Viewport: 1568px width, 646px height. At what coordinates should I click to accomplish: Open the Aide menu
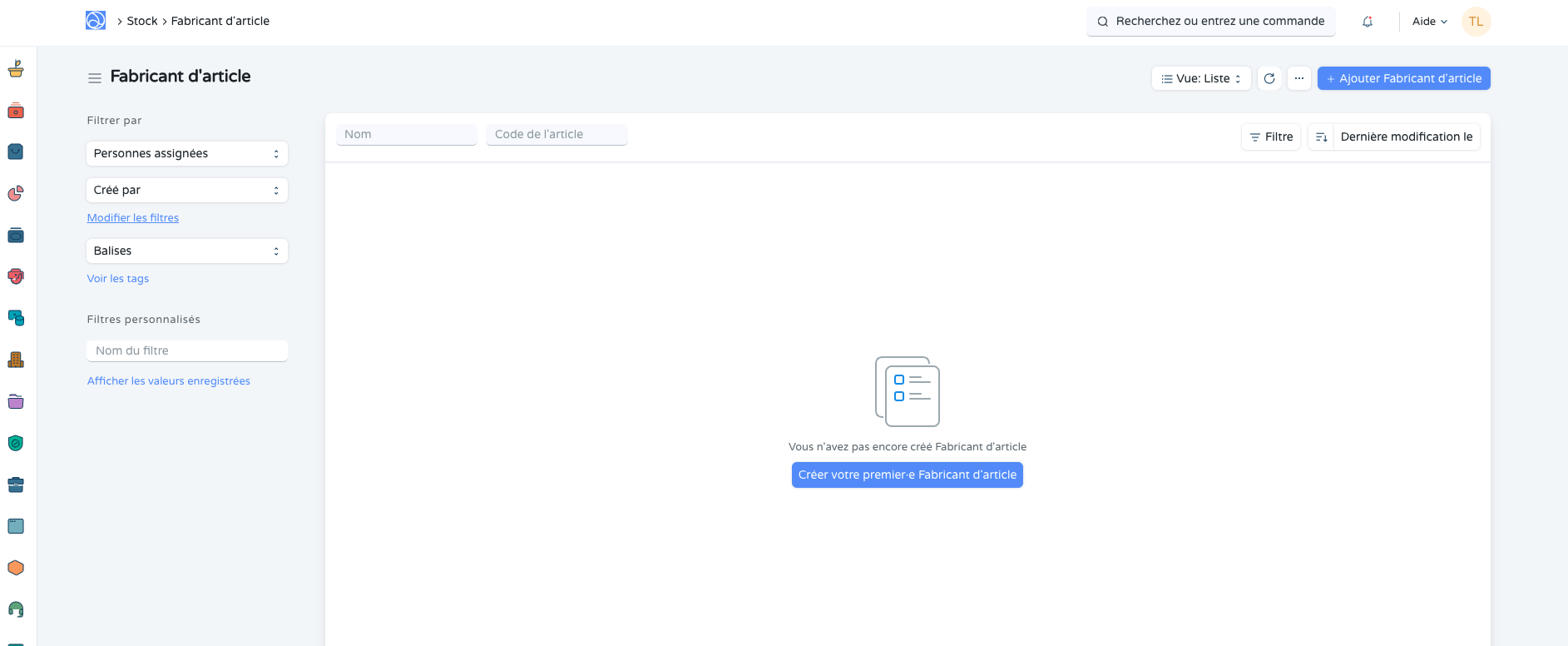point(1429,22)
